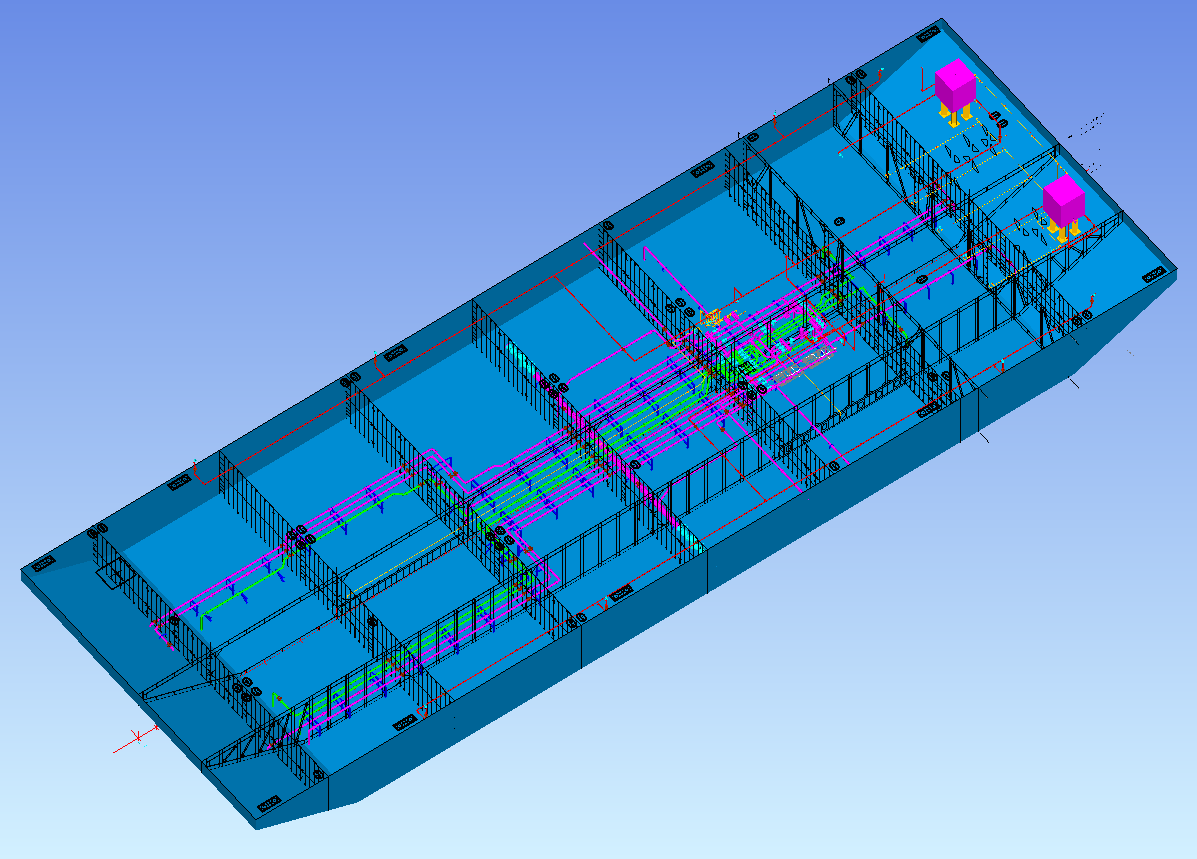Select the green pipe stub near bottom bulkhead
The height and width of the screenshot is (859, 1197).
tap(277, 701)
